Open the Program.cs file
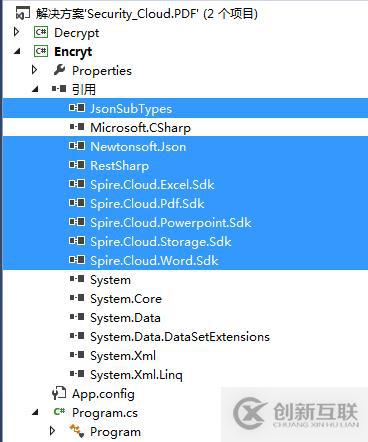368x442 pixels. [105, 413]
